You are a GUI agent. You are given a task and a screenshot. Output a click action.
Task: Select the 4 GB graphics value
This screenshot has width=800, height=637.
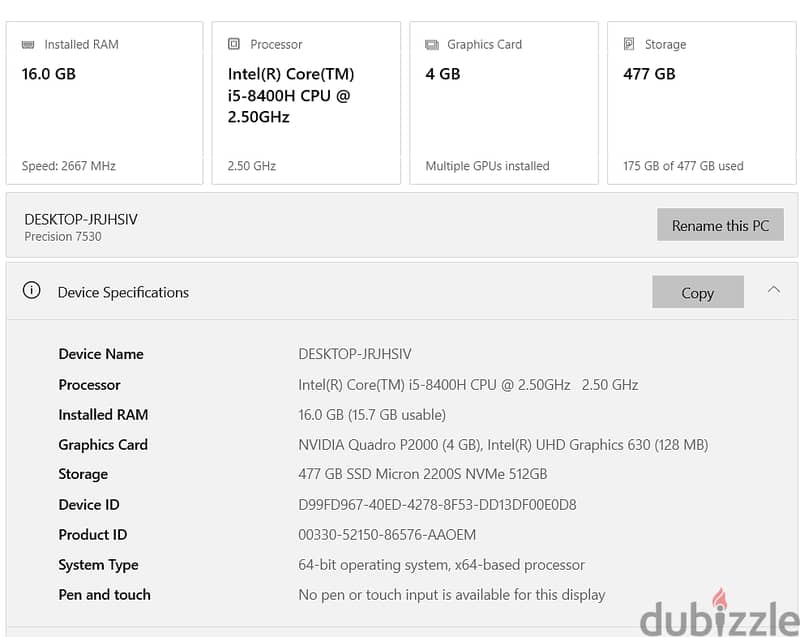click(443, 74)
